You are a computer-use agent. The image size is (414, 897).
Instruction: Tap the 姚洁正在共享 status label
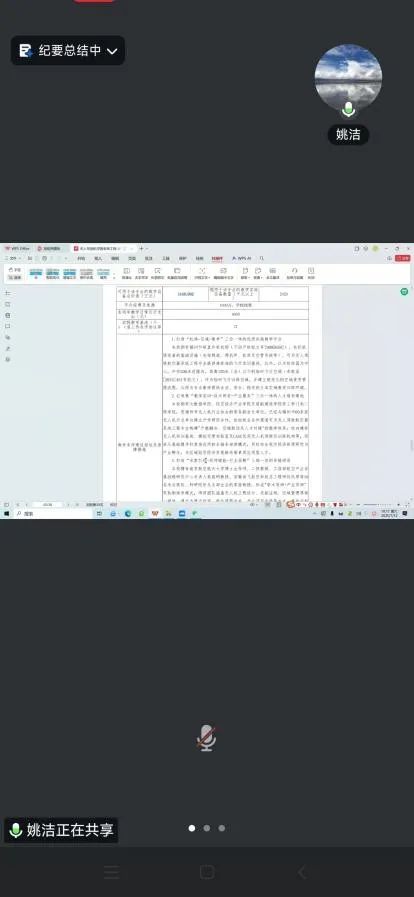[61, 830]
